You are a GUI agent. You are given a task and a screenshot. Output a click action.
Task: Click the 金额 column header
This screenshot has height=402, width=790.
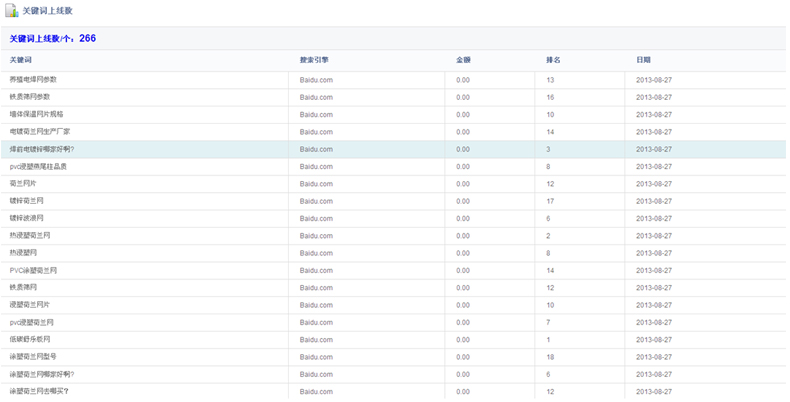[463, 60]
